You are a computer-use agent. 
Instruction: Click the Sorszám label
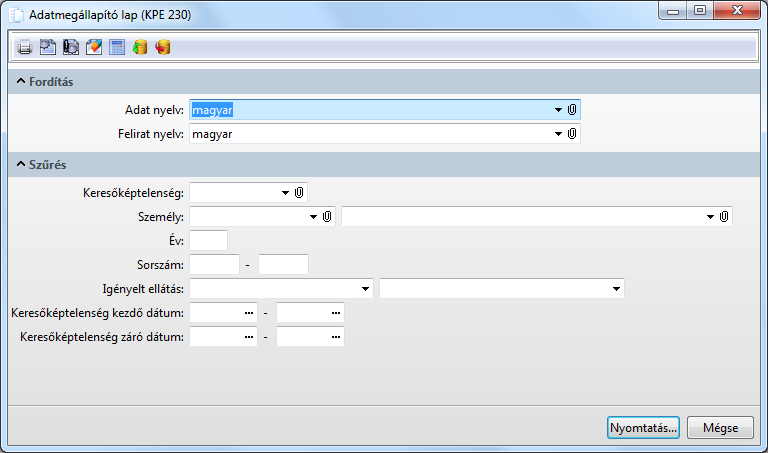click(160, 265)
